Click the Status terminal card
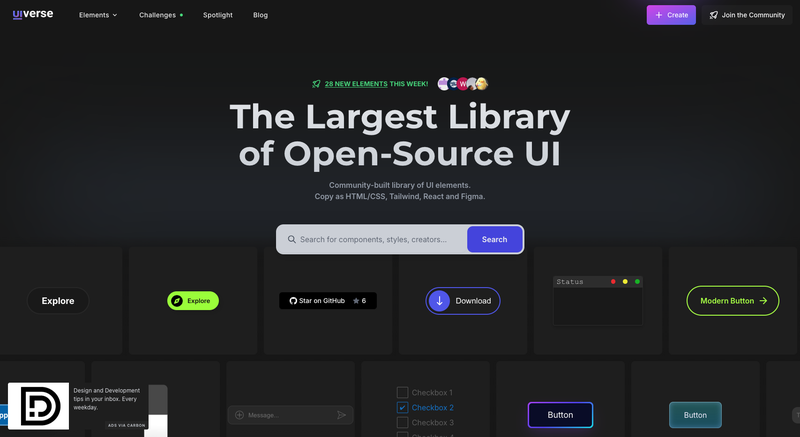800x437 pixels. coord(598,301)
